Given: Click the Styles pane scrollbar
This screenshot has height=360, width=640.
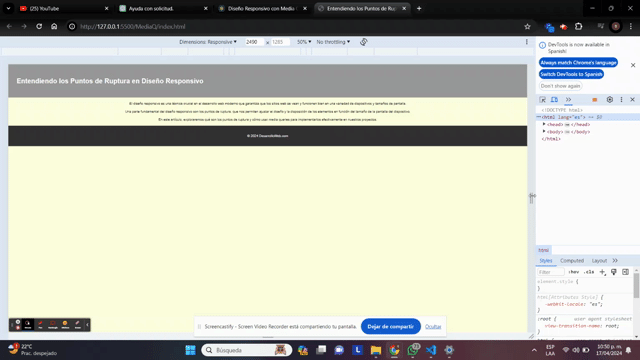Looking at the screenshot, I should tap(636, 286).
